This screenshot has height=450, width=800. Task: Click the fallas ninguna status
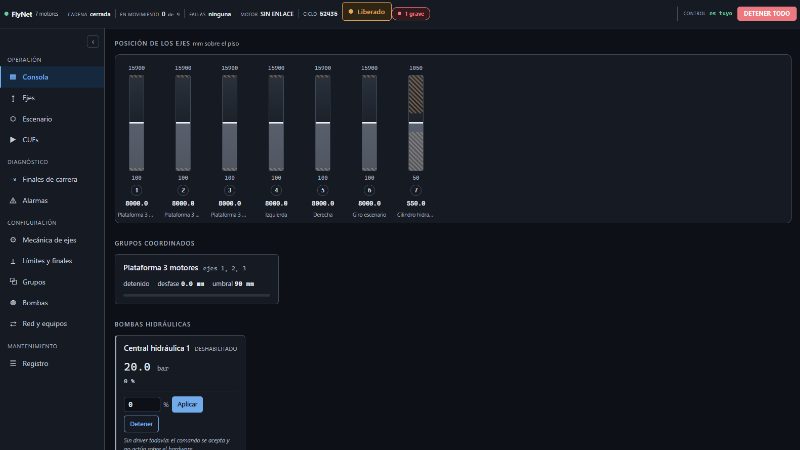click(x=210, y=14)
